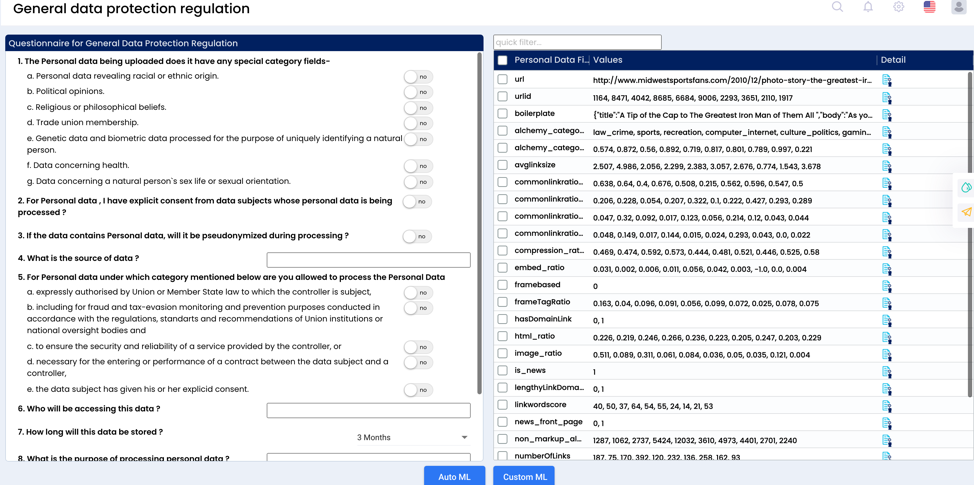The image size is (974, 485).
Task: Toggle explicit consent given switch
Action: pyautogui.click(x=418, y=390)
